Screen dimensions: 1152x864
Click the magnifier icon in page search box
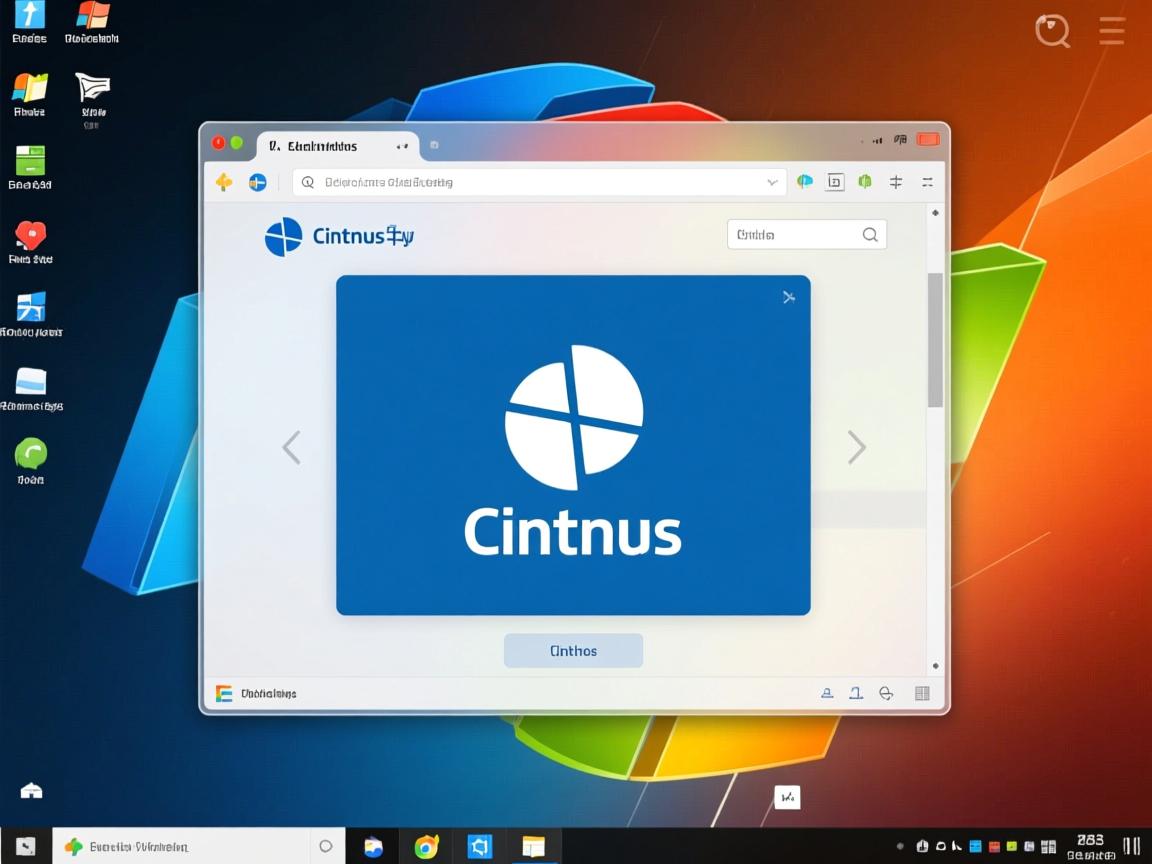click(x=870, y=235)
